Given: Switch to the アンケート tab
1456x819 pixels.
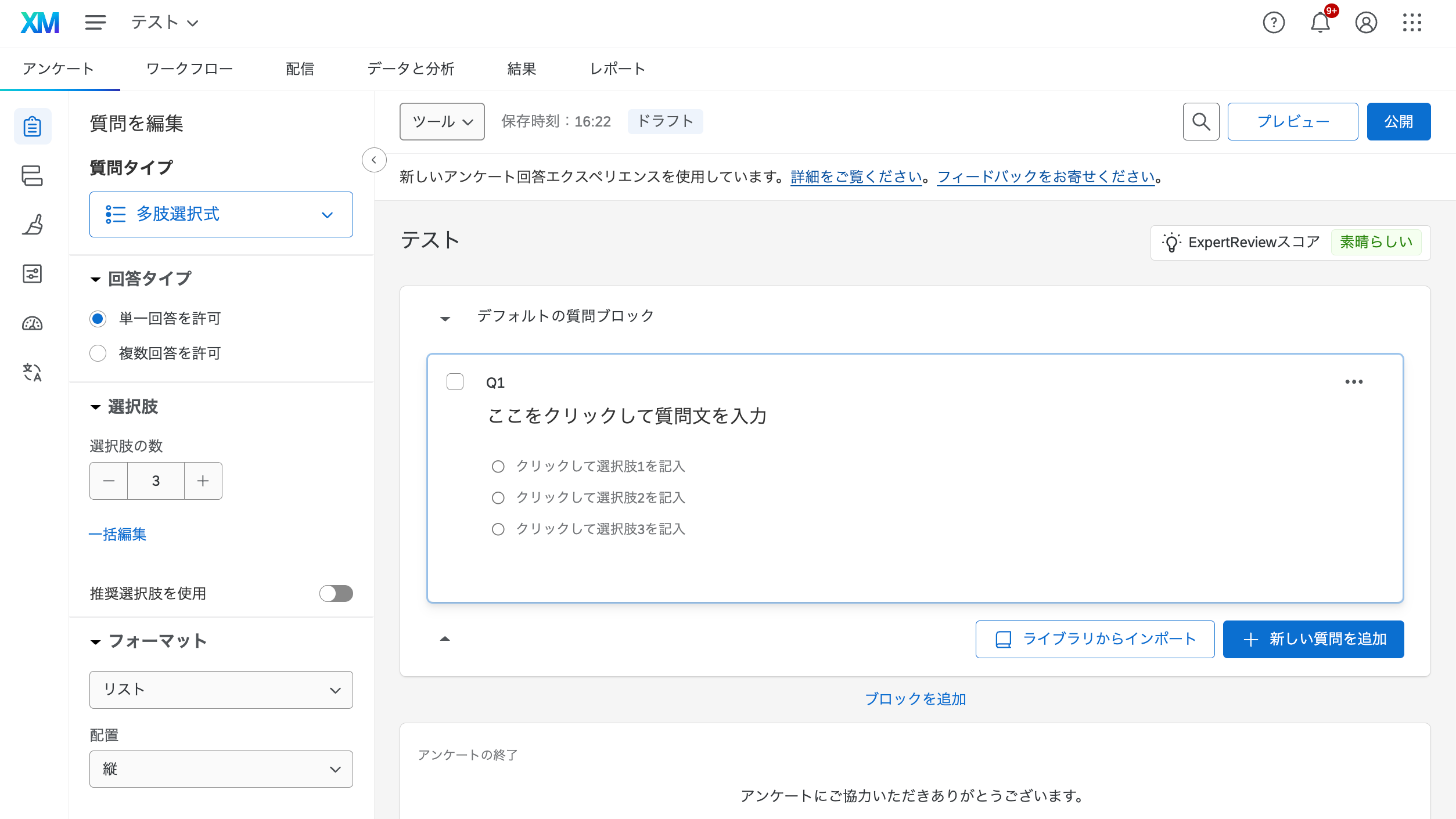Looking at the screenshot, I should (x=59, y=69).
